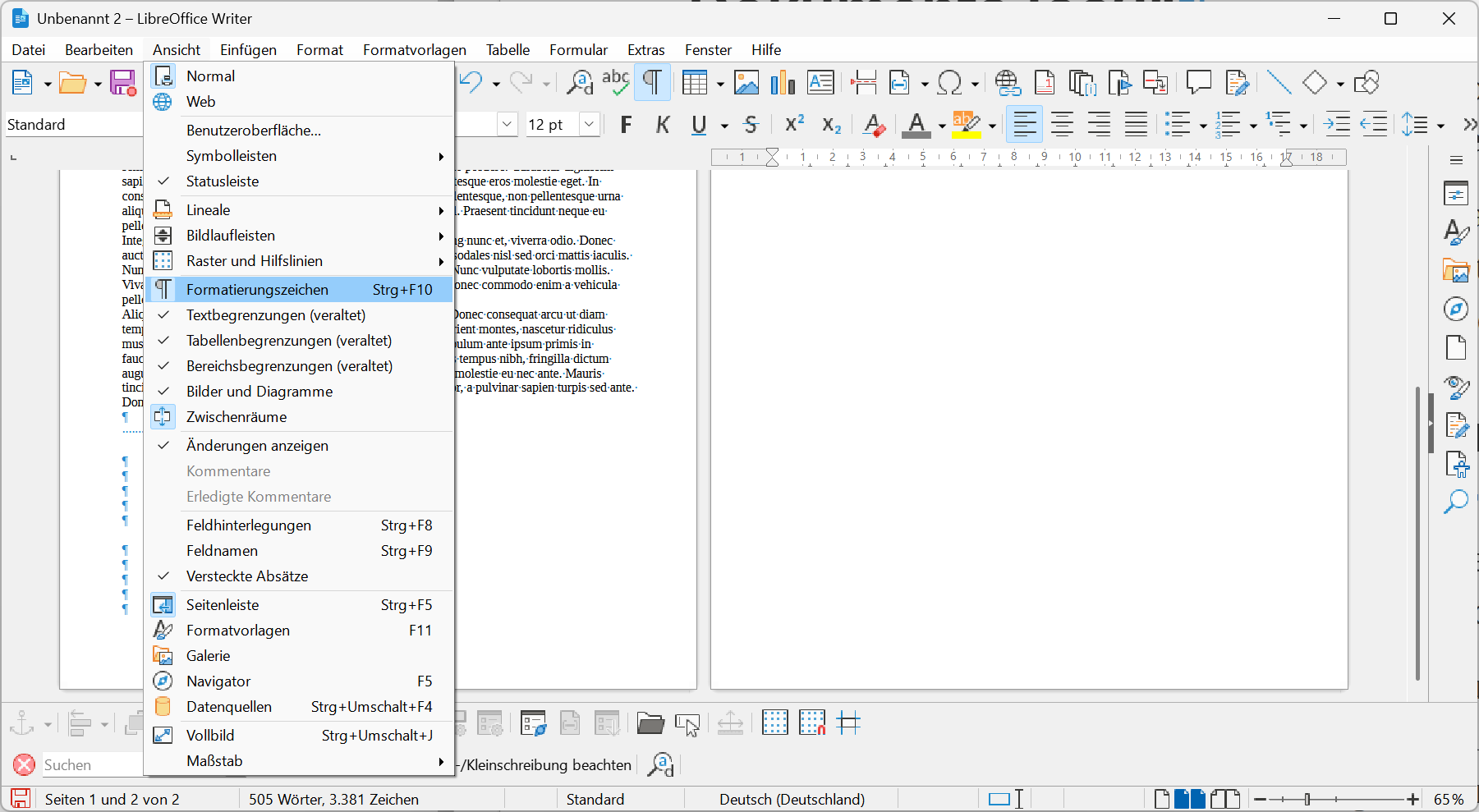Open the line spacing dropdown arrow
The image size is (1479, 812).
pyautogui.click(x=1440, y=126)
